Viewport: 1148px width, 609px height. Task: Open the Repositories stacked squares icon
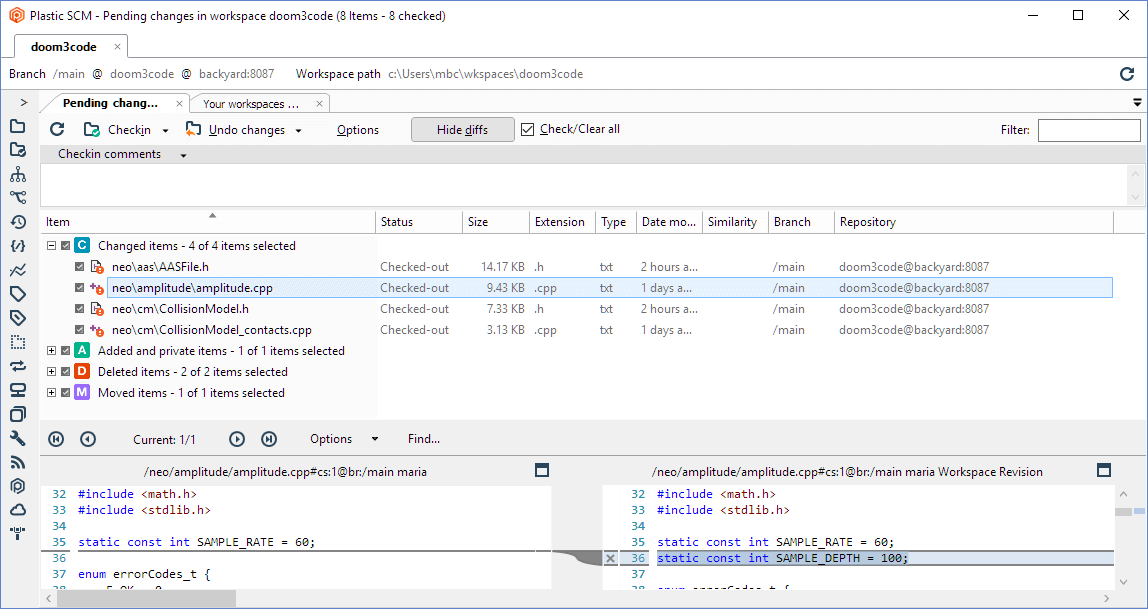[x=18, y=414]
